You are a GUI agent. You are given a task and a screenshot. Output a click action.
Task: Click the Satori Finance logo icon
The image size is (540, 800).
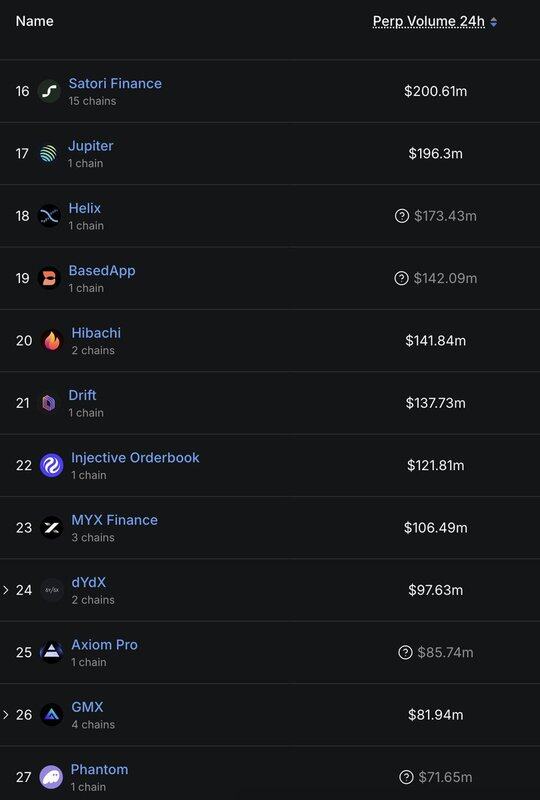[50, 91]
